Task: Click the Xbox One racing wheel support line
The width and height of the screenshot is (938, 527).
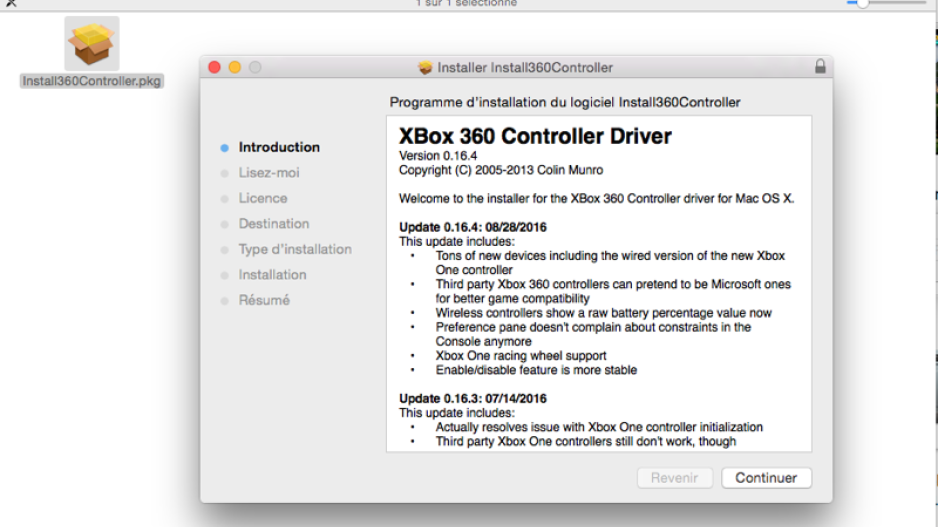Action: pyautogui.click(x=520, y=356)
